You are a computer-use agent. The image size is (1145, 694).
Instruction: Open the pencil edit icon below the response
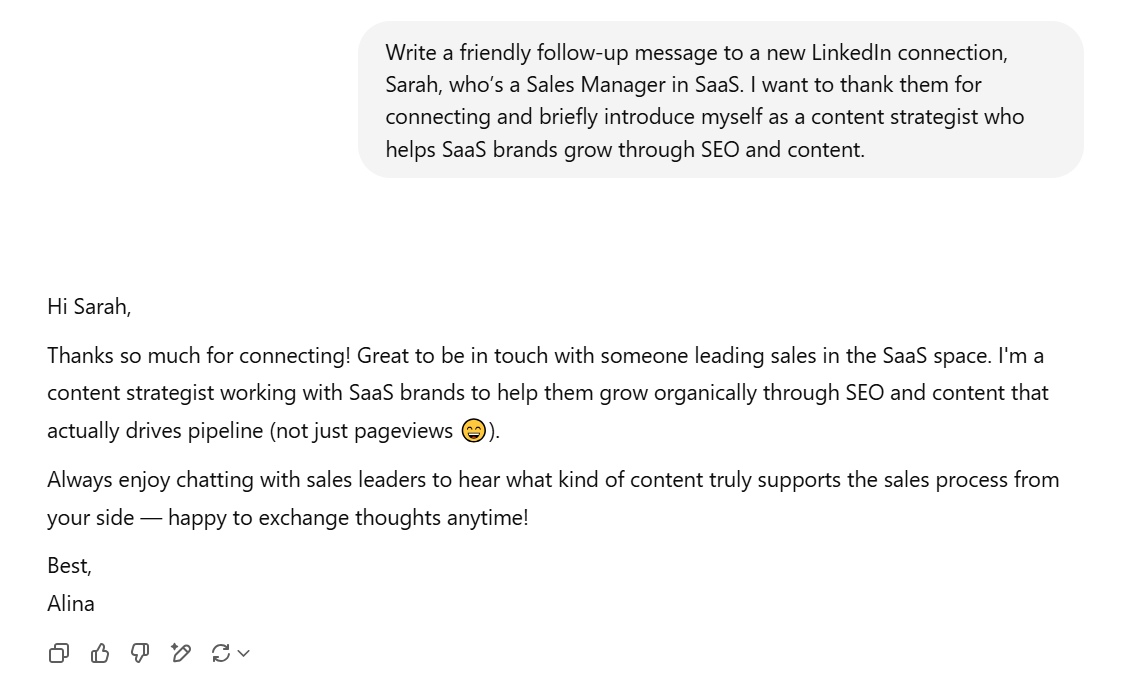180,652
